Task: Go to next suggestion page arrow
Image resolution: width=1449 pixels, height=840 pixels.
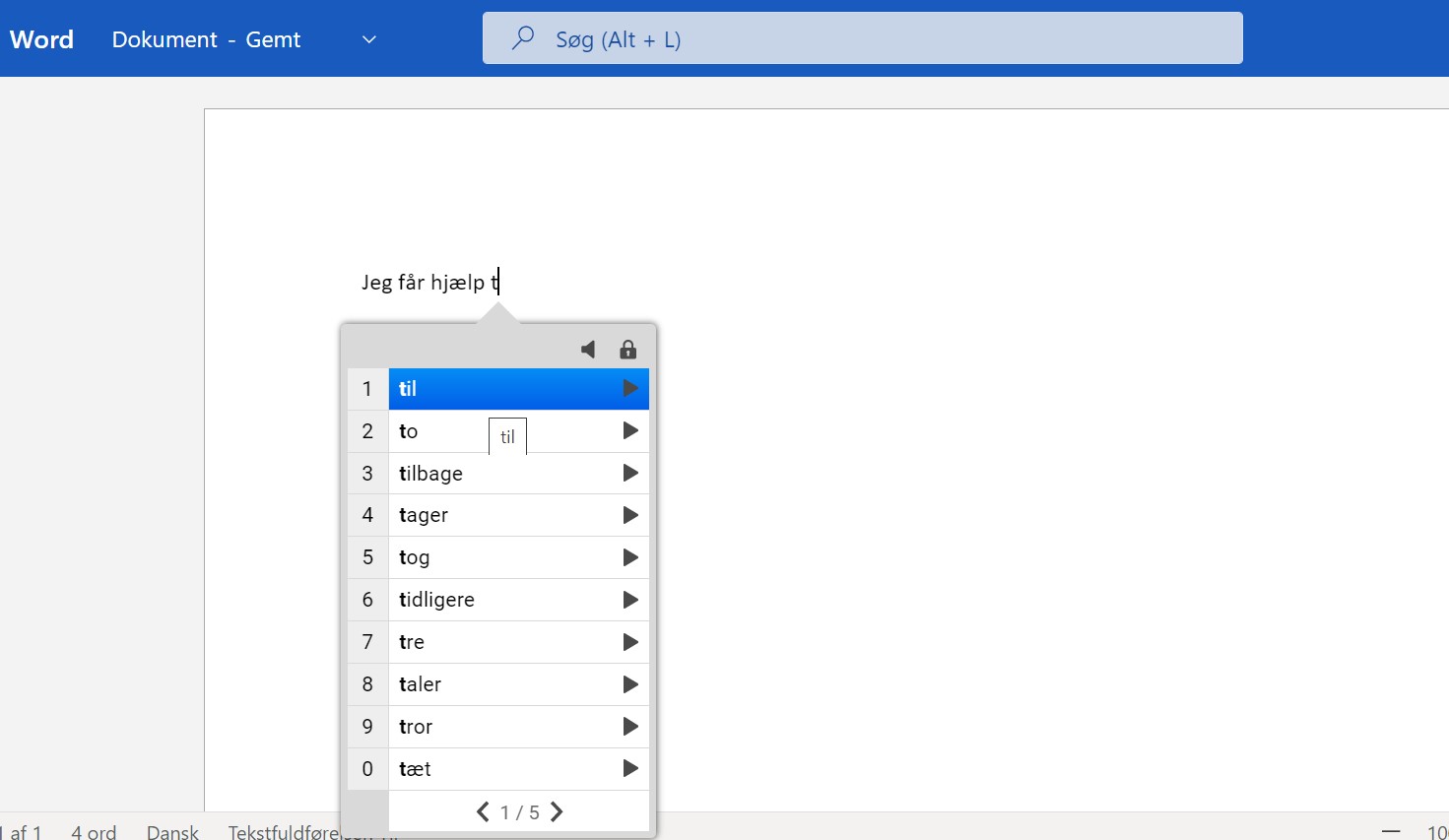Action: [x=557, y=811]
